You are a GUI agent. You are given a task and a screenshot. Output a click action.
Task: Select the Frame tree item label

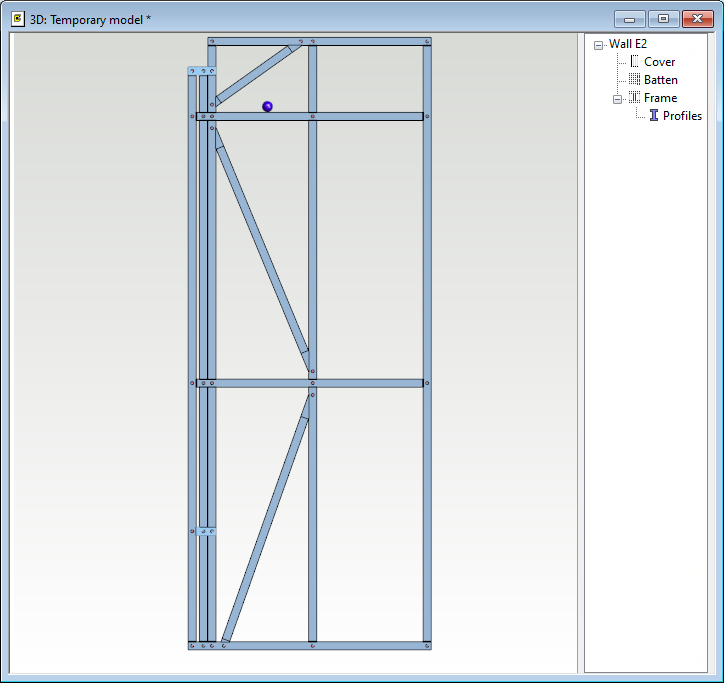point(660,98)
